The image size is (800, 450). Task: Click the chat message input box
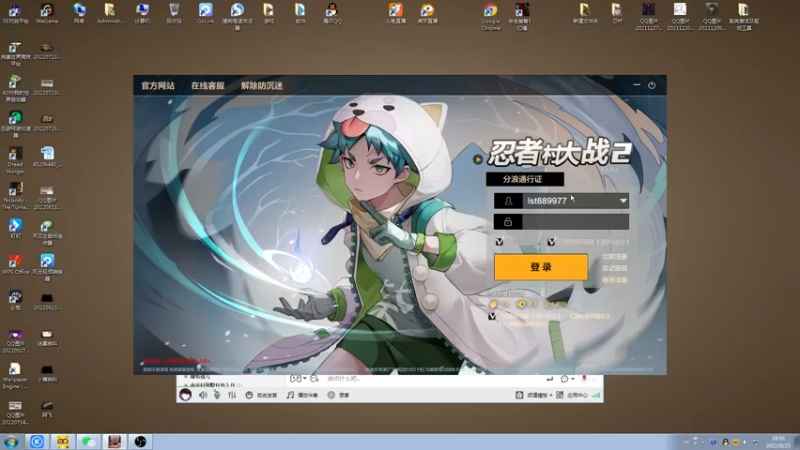tap(434, 379)
